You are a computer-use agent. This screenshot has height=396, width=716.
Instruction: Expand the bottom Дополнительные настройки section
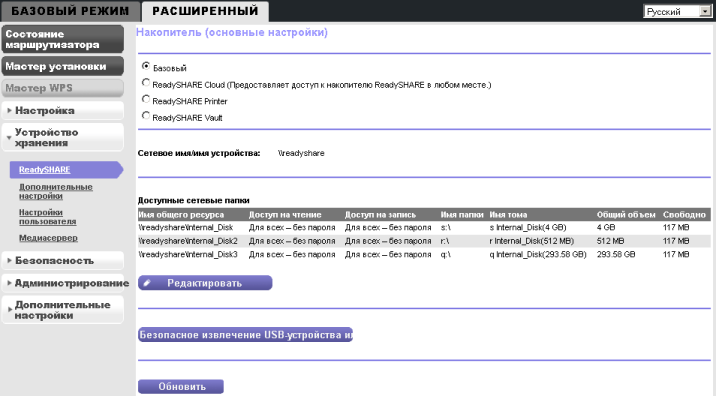pyautogui.click(x=63, y=310)
